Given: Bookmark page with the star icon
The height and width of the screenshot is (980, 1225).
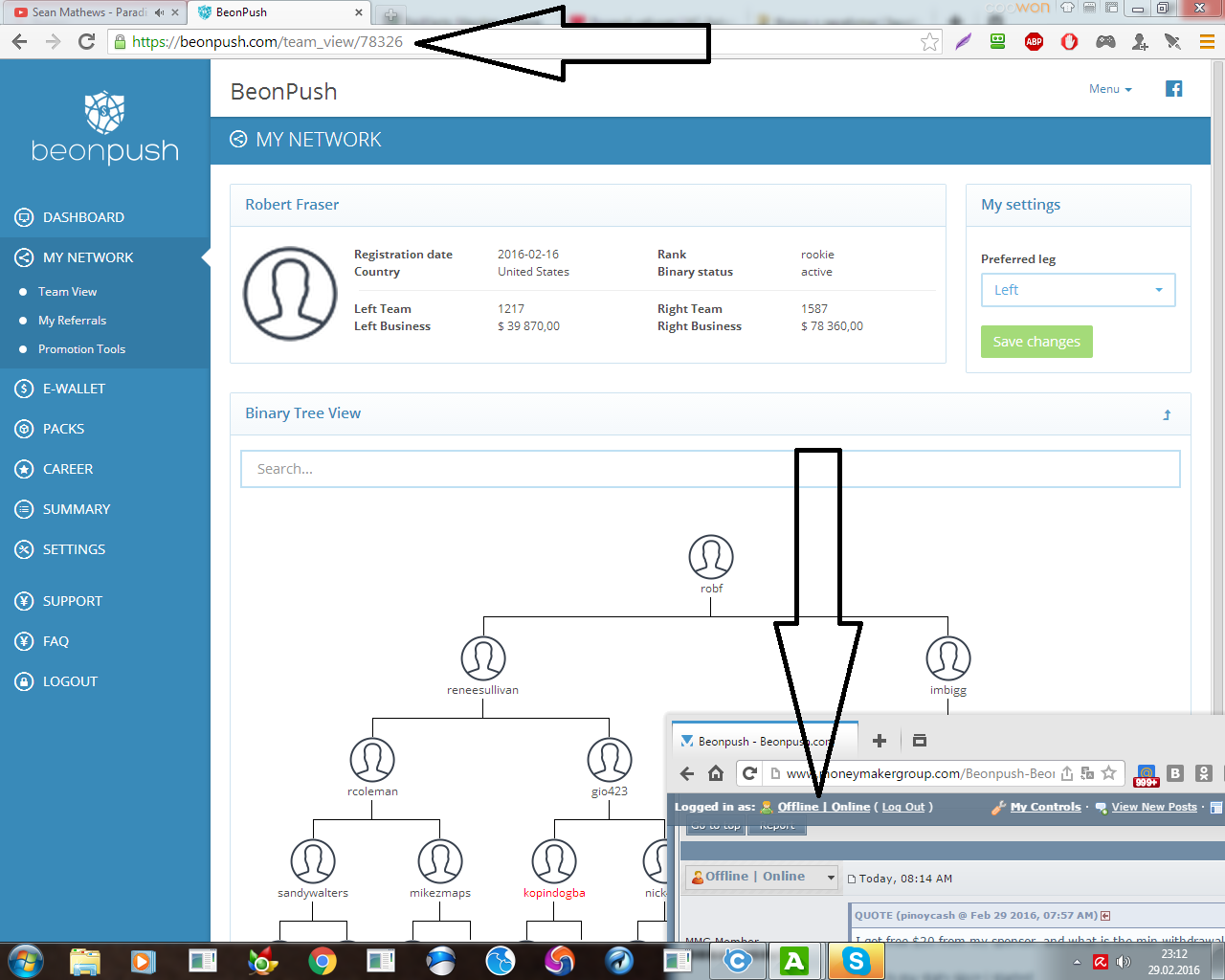Looking at the screenshot, I should (929, 41).
